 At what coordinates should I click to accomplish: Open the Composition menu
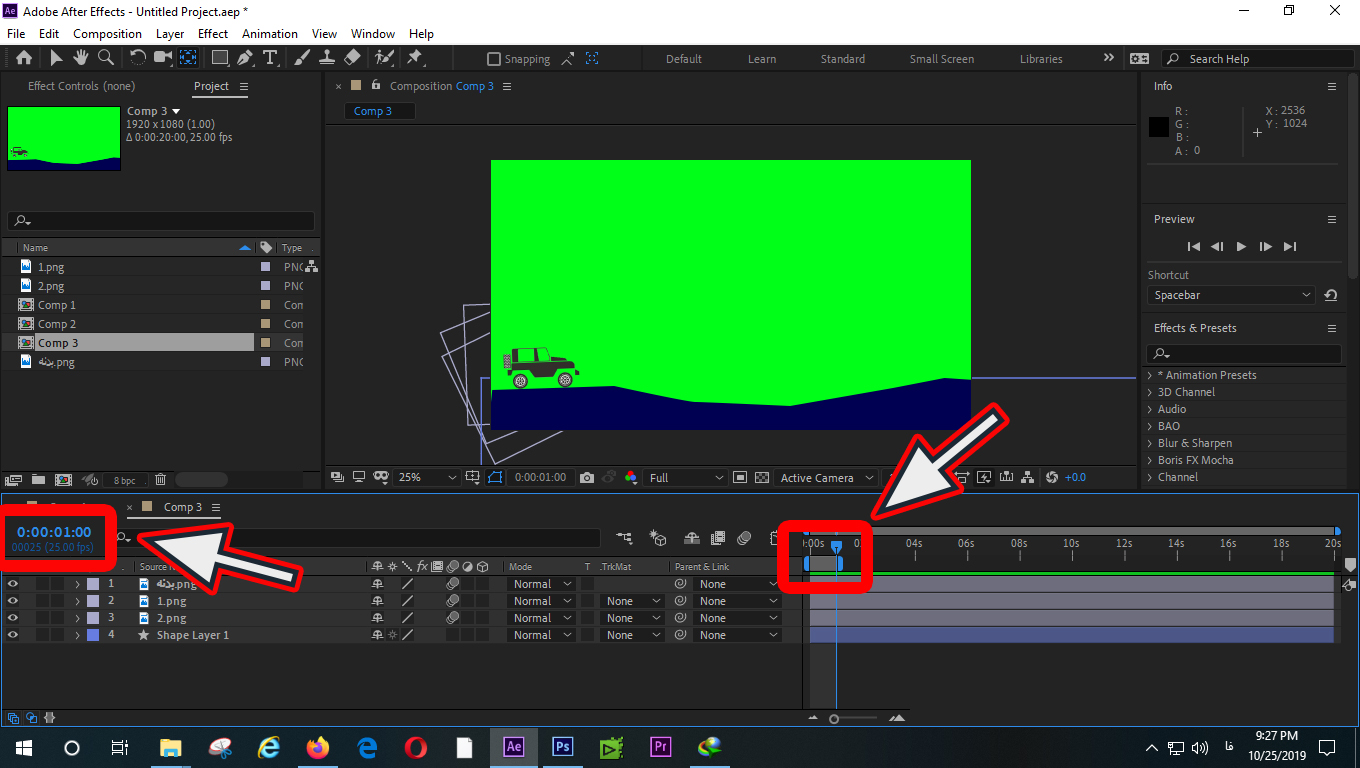[108, 33]
